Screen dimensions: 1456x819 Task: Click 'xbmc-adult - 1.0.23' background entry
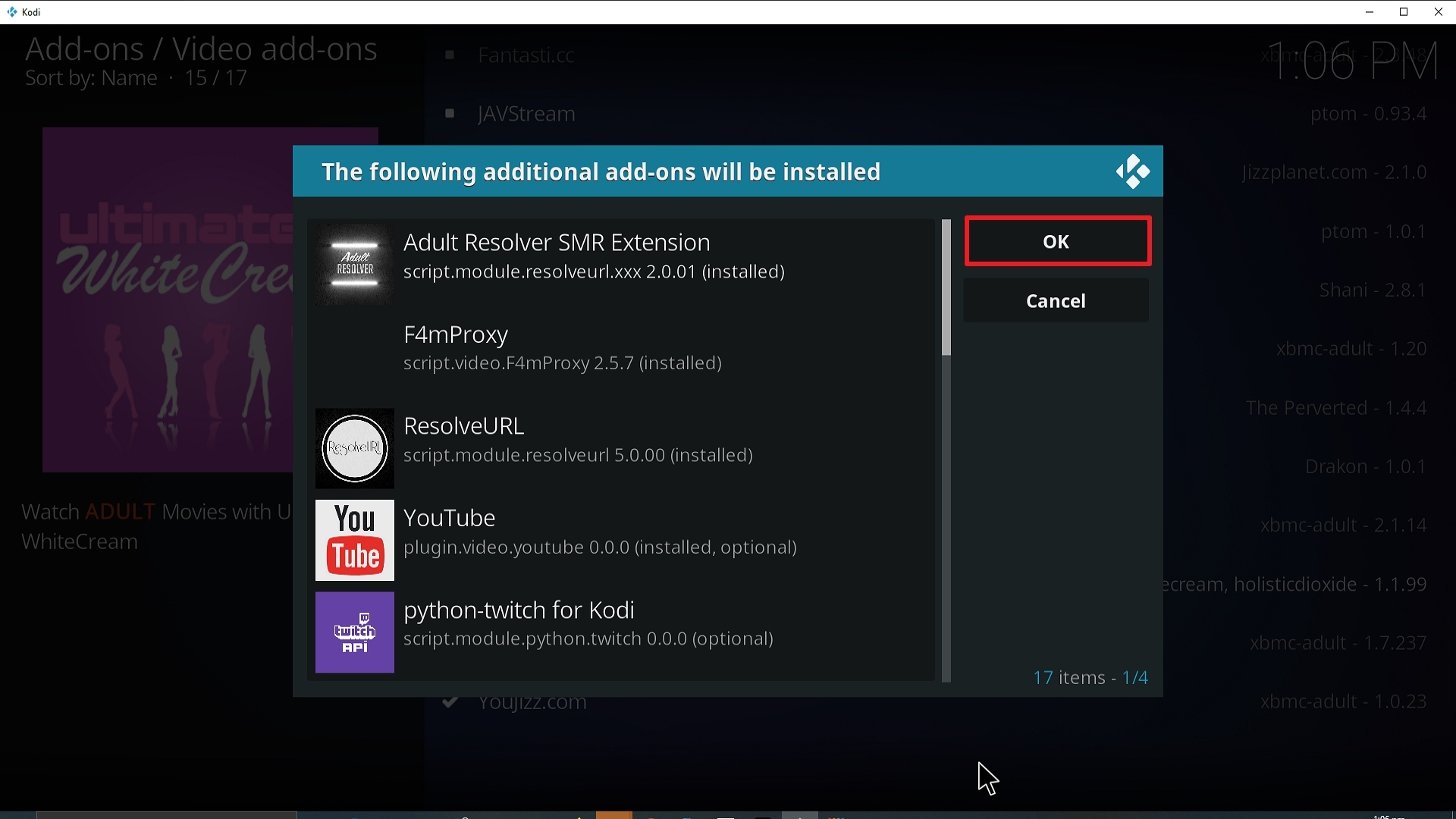click(1344, 701)
